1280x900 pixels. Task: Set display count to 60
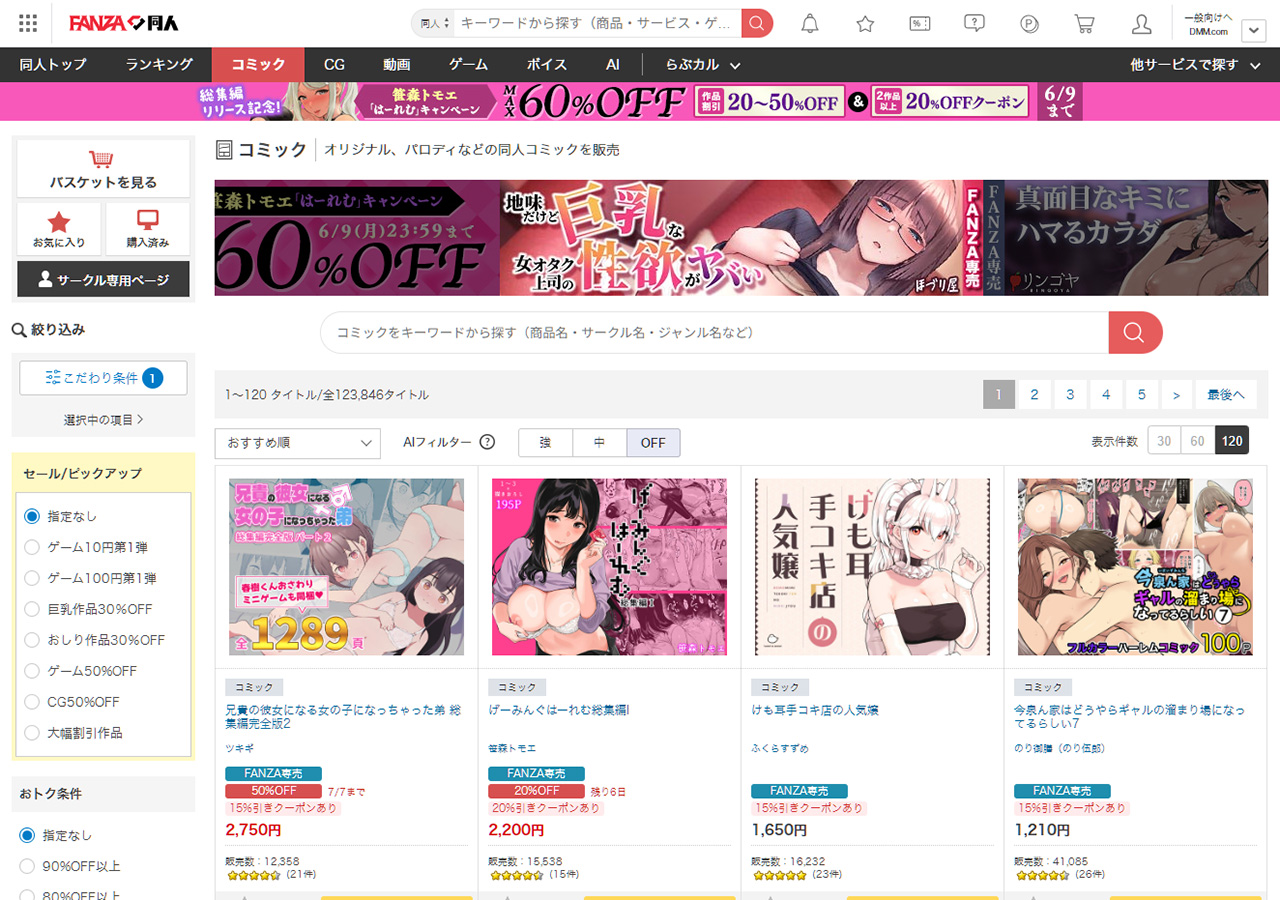click(1197, 441)
